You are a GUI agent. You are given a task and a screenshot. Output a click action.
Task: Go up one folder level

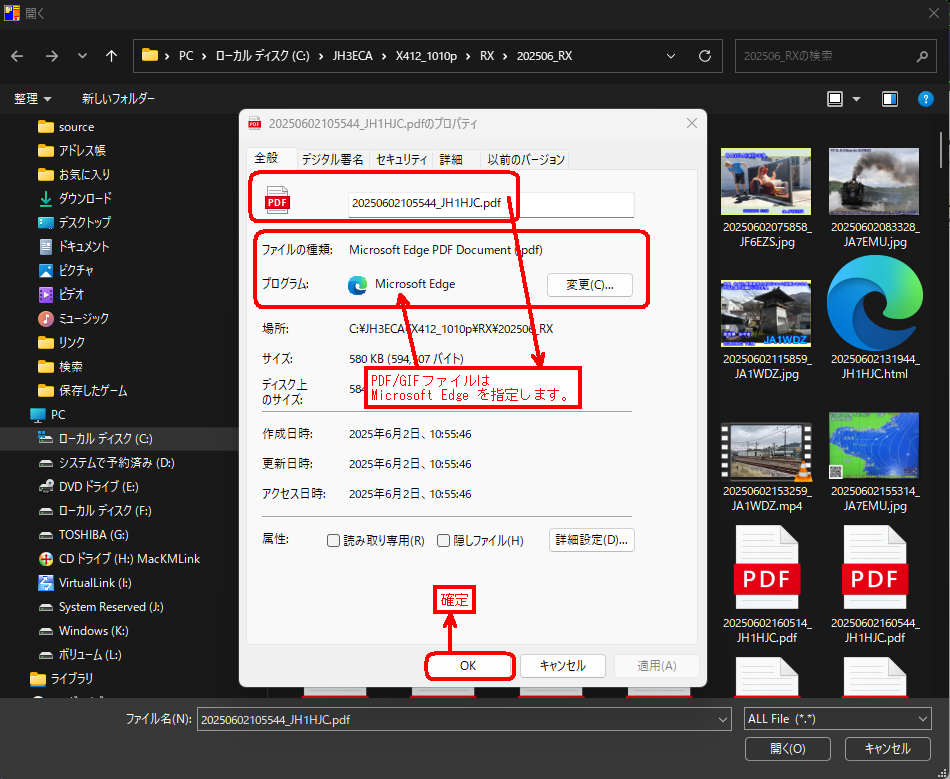(111, 56)
